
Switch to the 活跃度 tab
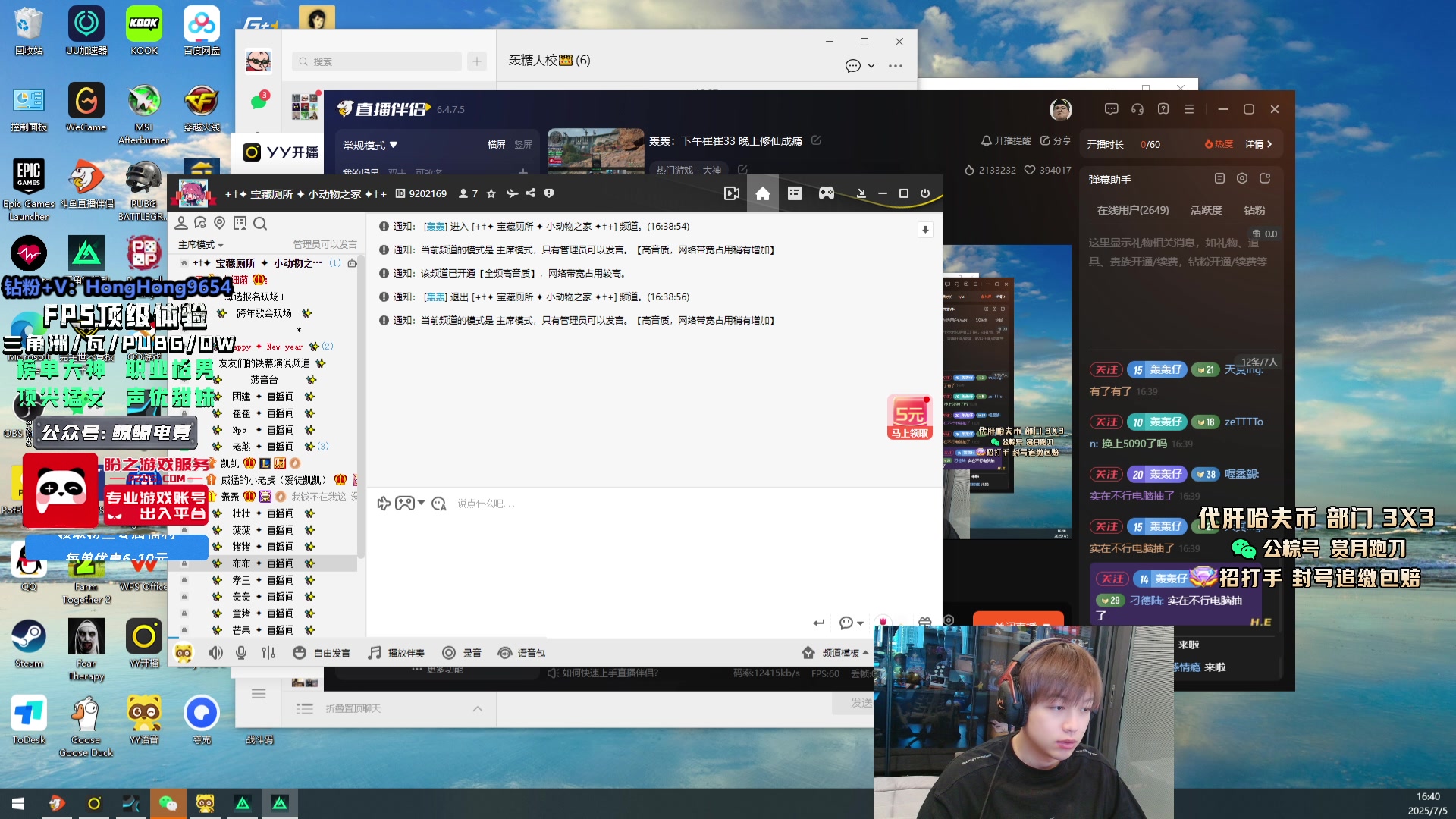[1207, 210]
